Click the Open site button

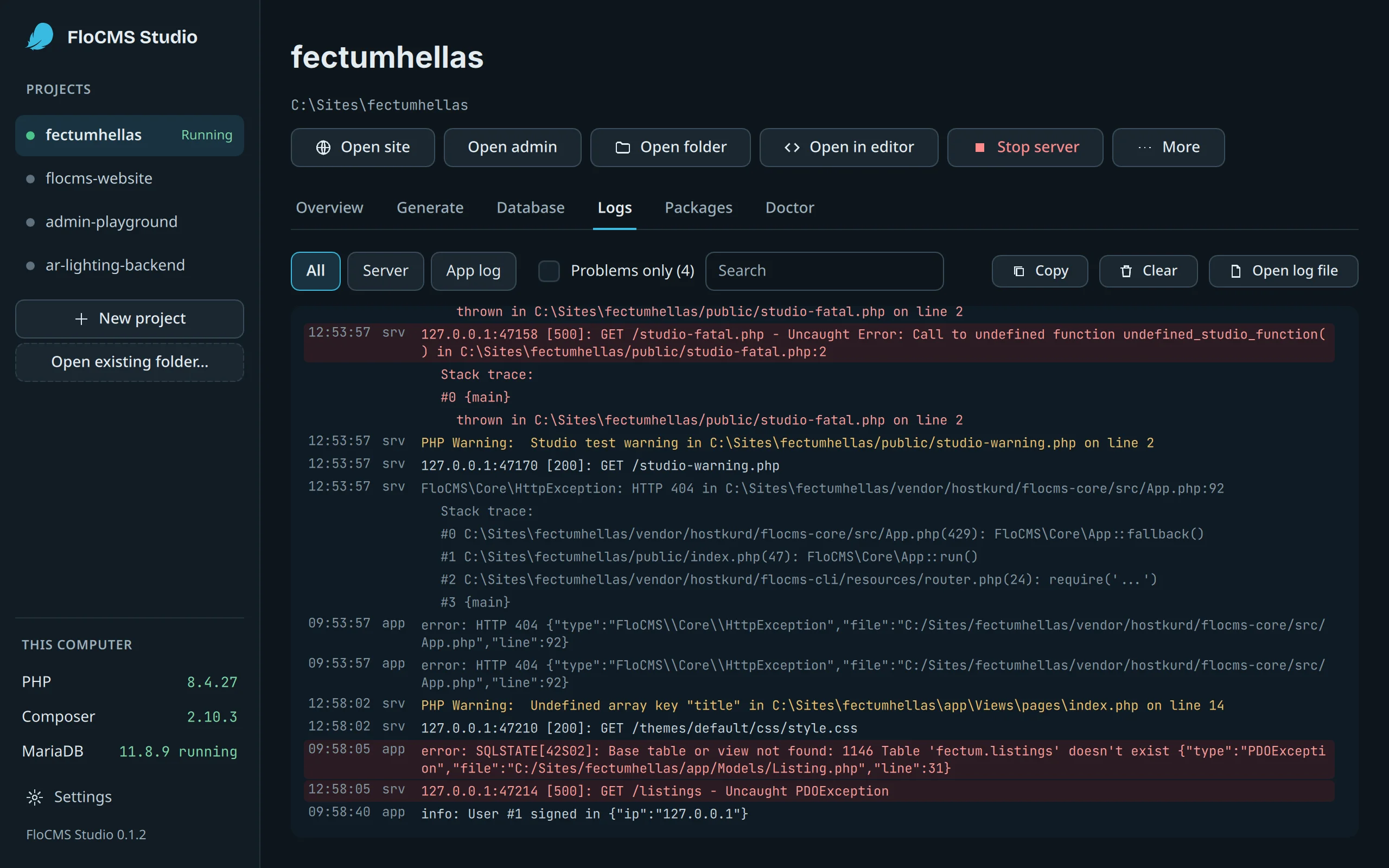(363, 148)
